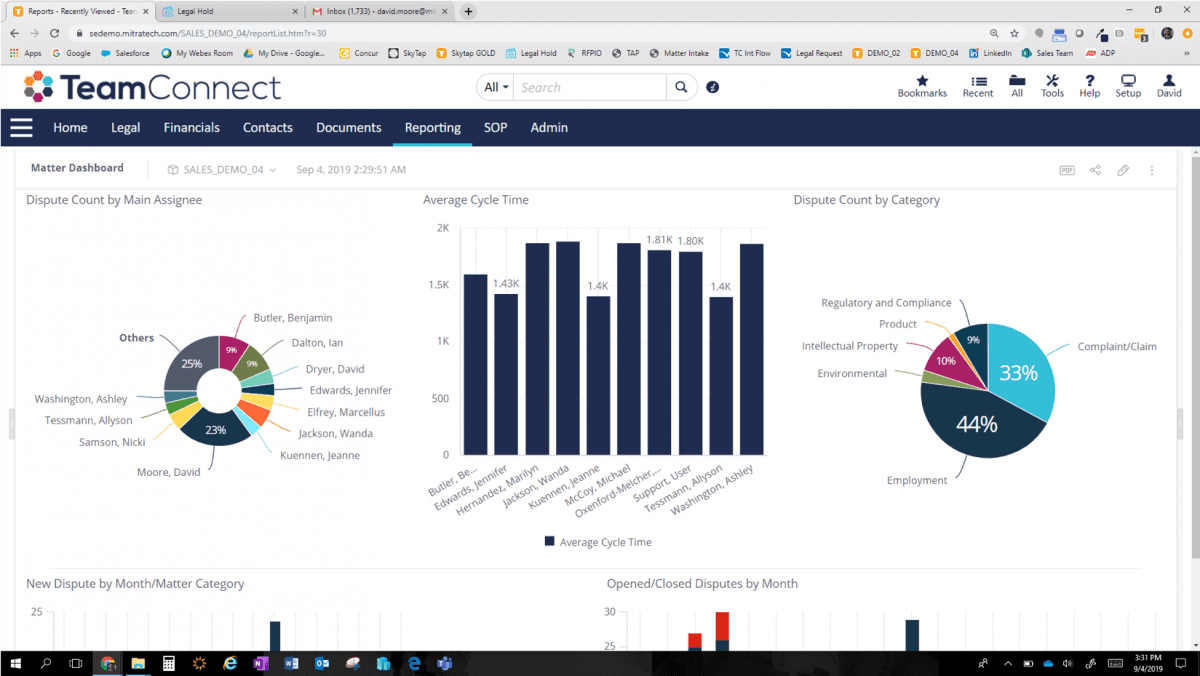The height and width of the screenshot is (676, 1200).
Task: Open the SOP menu
Action: (x=496, y=128)
